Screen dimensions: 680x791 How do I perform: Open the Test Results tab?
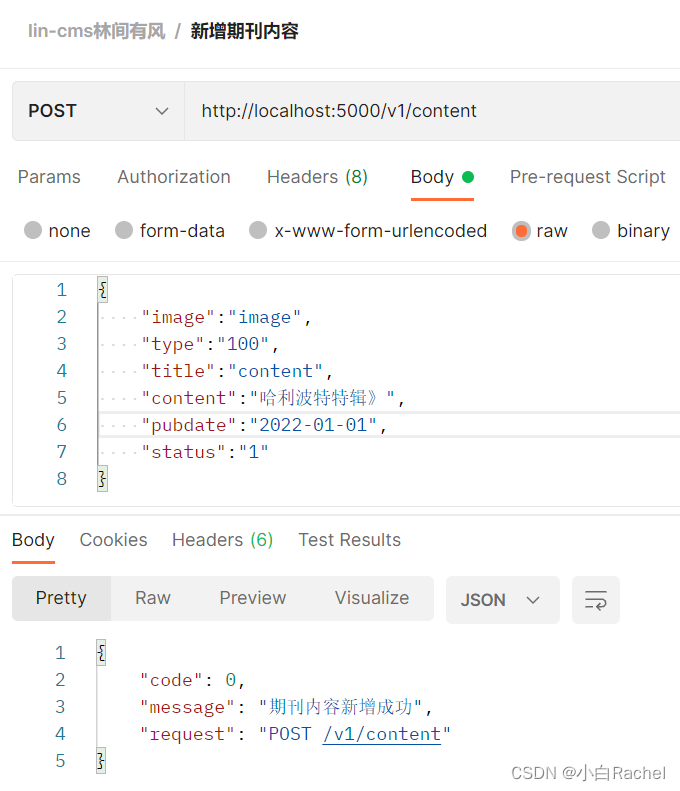click(349, 540)
